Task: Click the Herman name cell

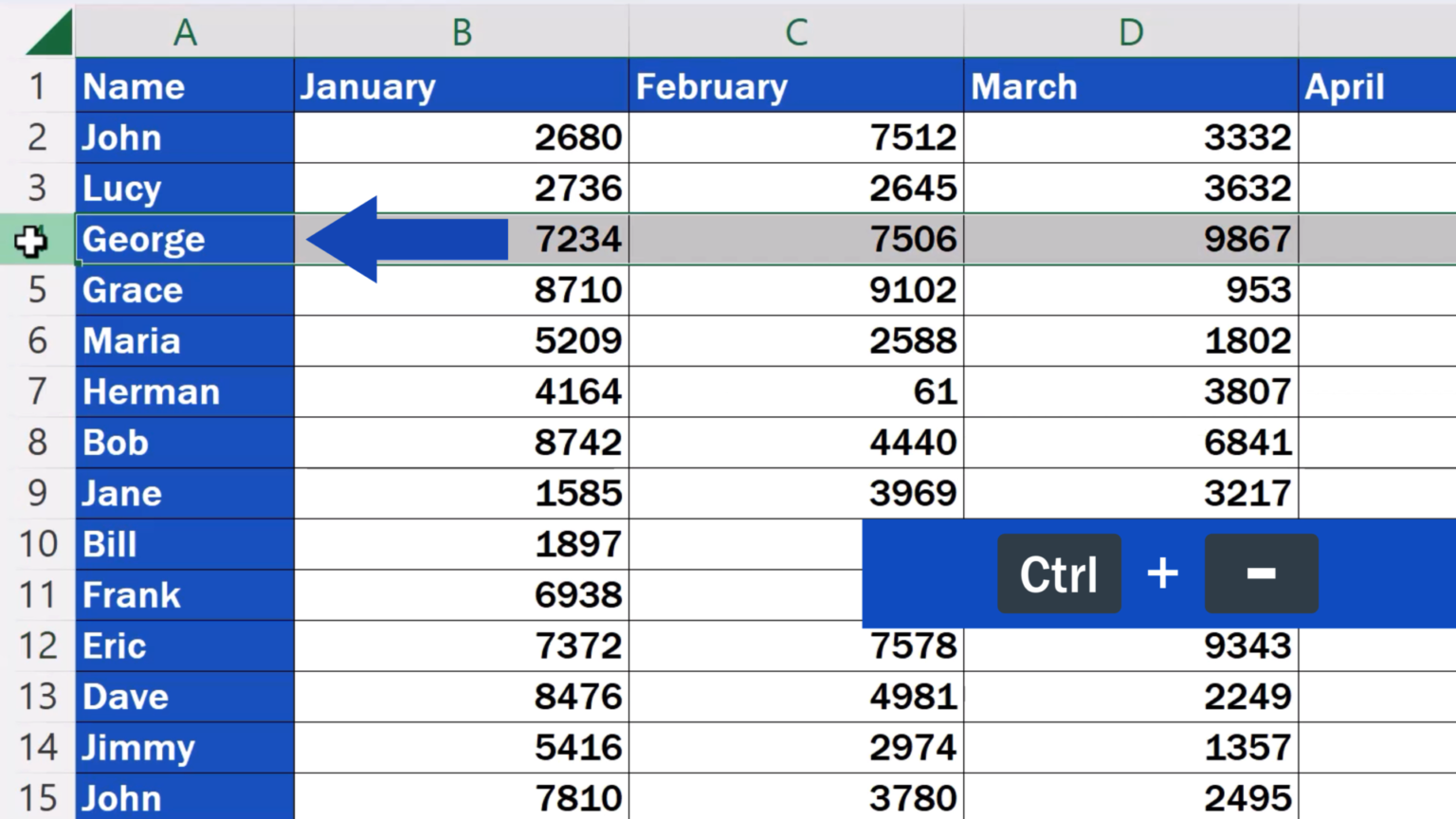Action: pos(185,391)
